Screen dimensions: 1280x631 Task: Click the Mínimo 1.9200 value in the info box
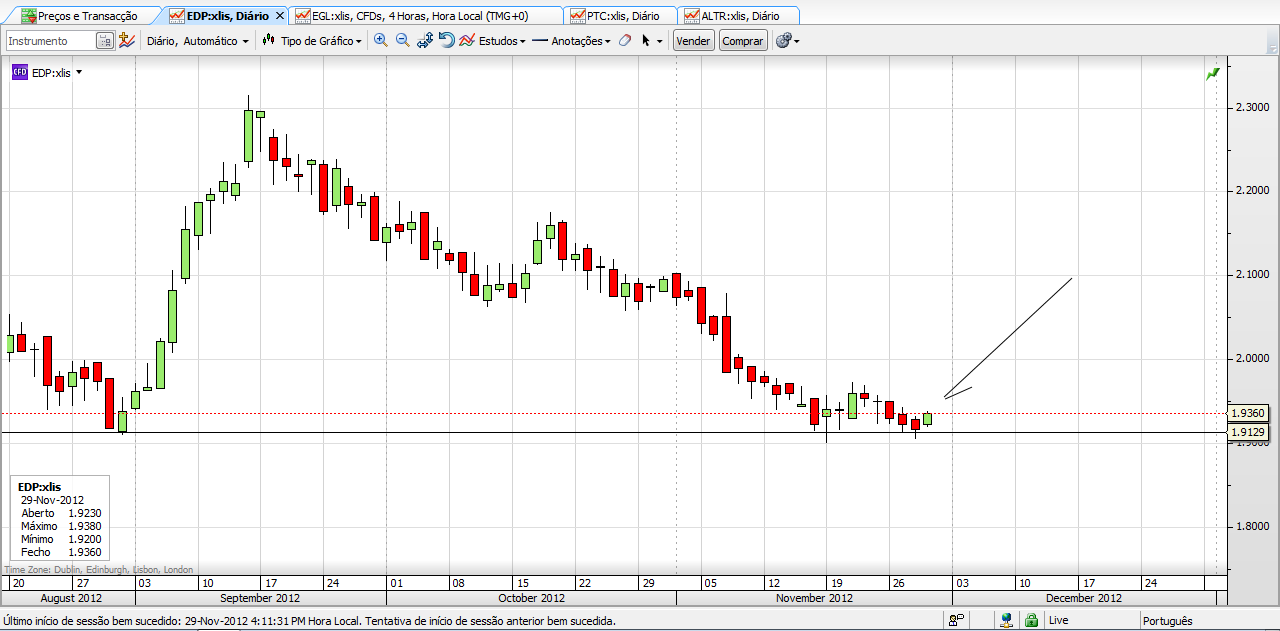click(84, 539)
